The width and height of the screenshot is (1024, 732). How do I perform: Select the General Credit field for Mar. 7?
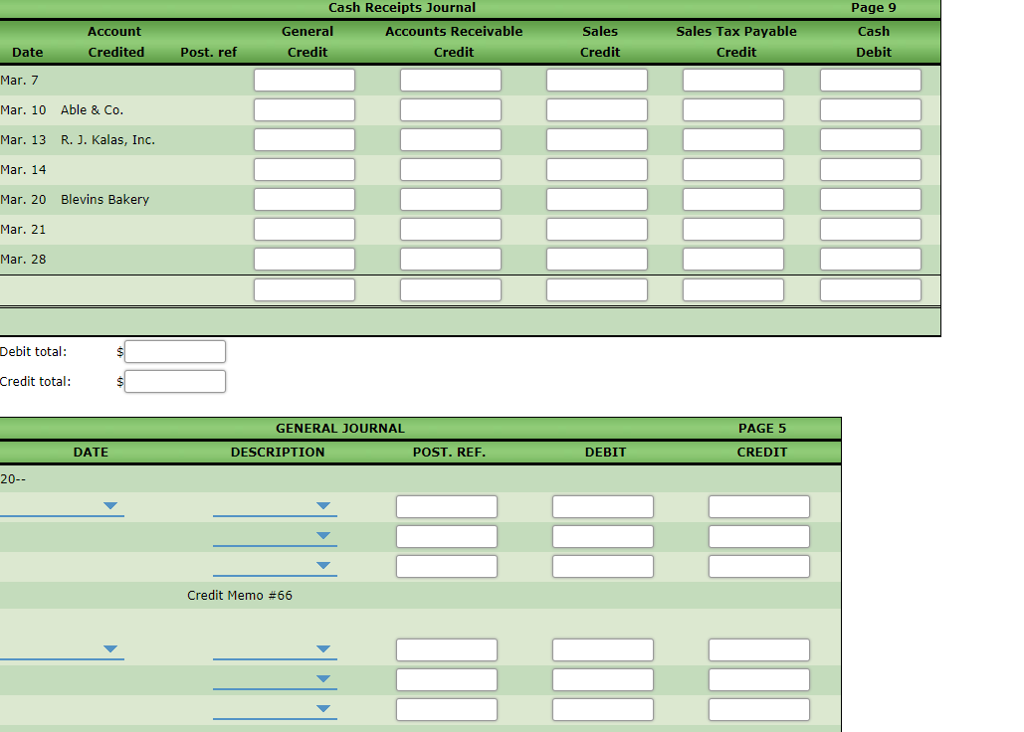pyautogui.click(x=303, y=79)
